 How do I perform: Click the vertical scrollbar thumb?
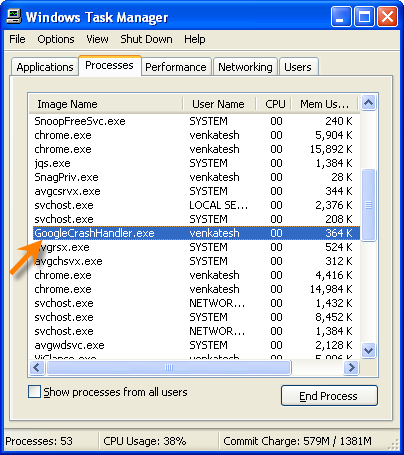(368, 205)
